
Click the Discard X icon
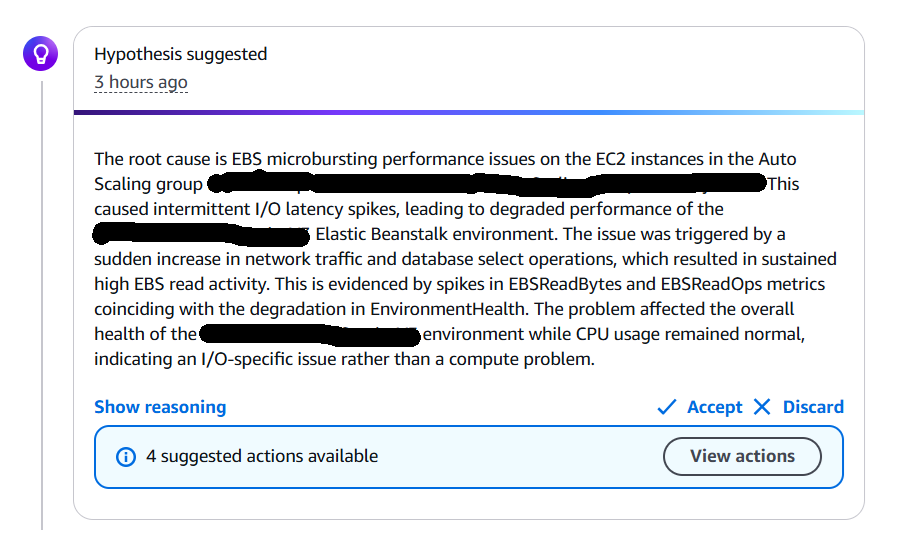coord(762,407)
